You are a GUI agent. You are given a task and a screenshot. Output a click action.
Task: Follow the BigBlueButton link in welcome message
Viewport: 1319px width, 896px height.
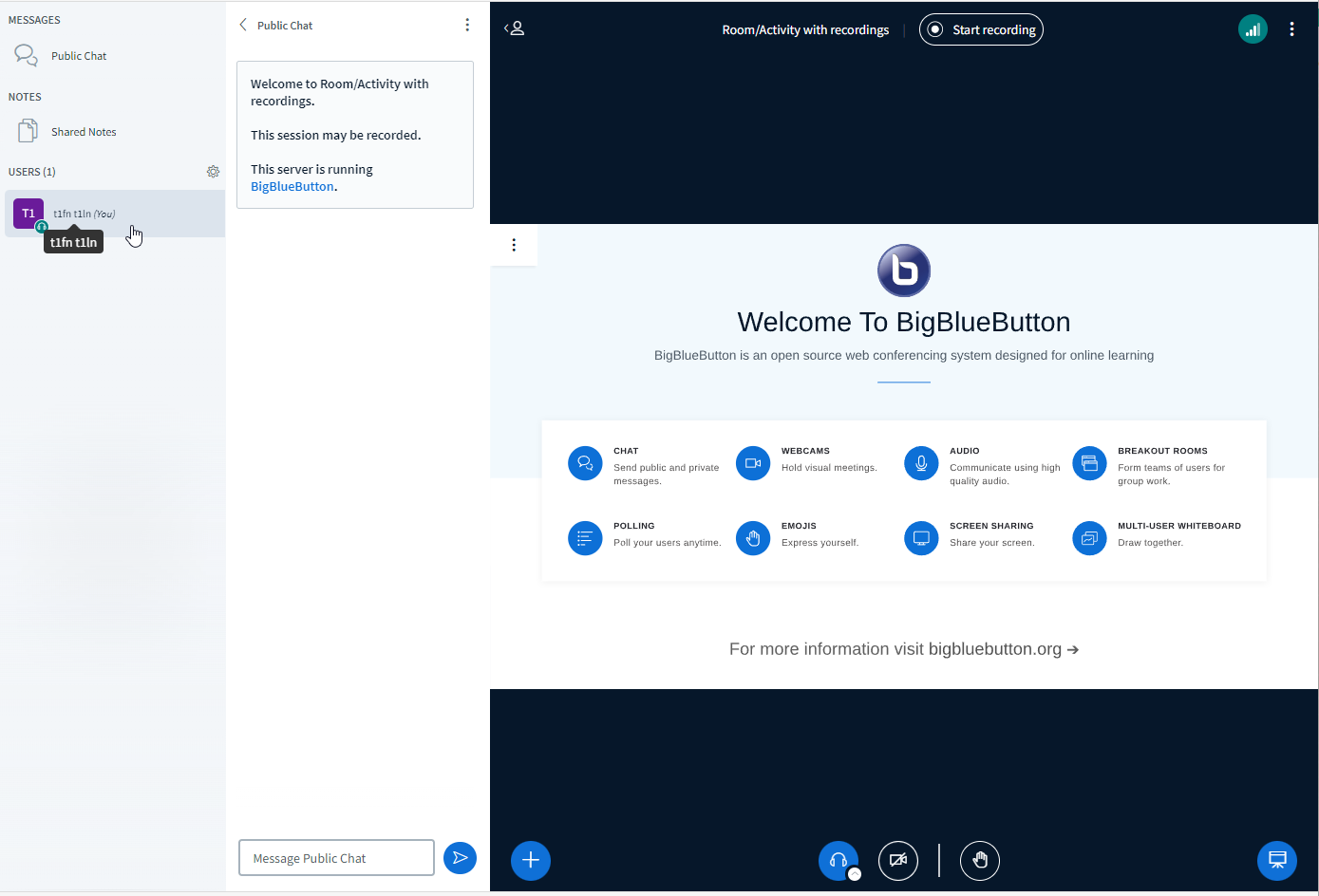click(x=292, y=187)
